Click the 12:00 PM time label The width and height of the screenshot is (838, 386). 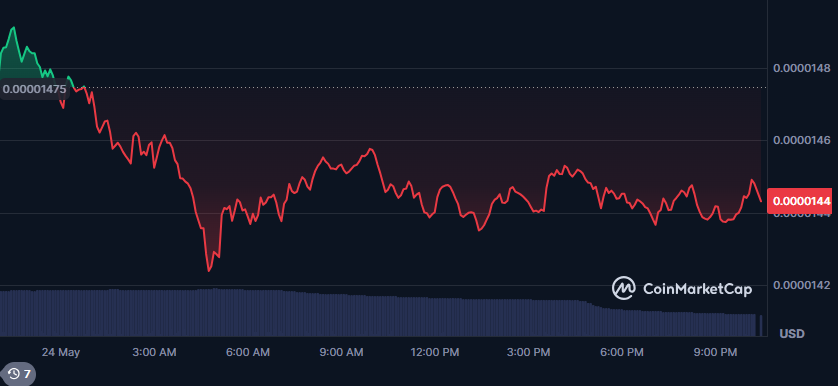(x=434, y=352)
